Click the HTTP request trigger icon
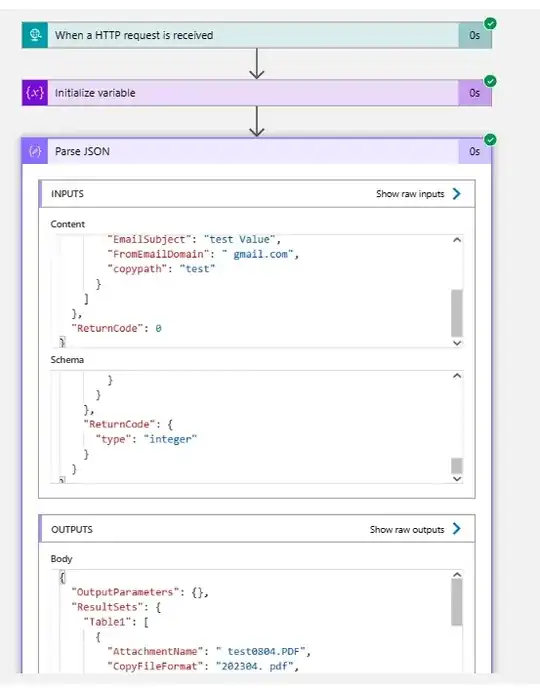Screen dimensions: 540x688 pos(35,35)
